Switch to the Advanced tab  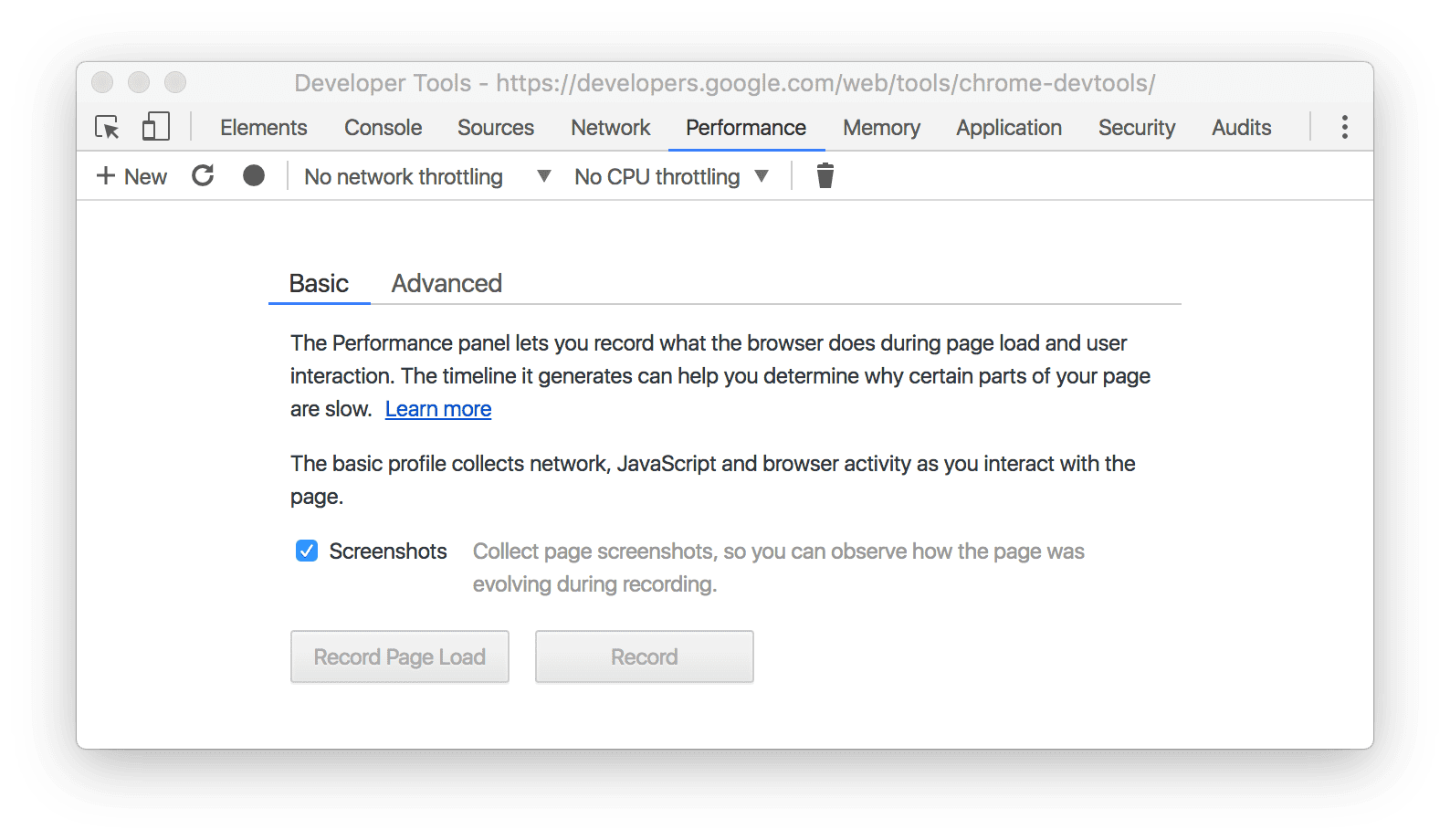click(446, 283)
